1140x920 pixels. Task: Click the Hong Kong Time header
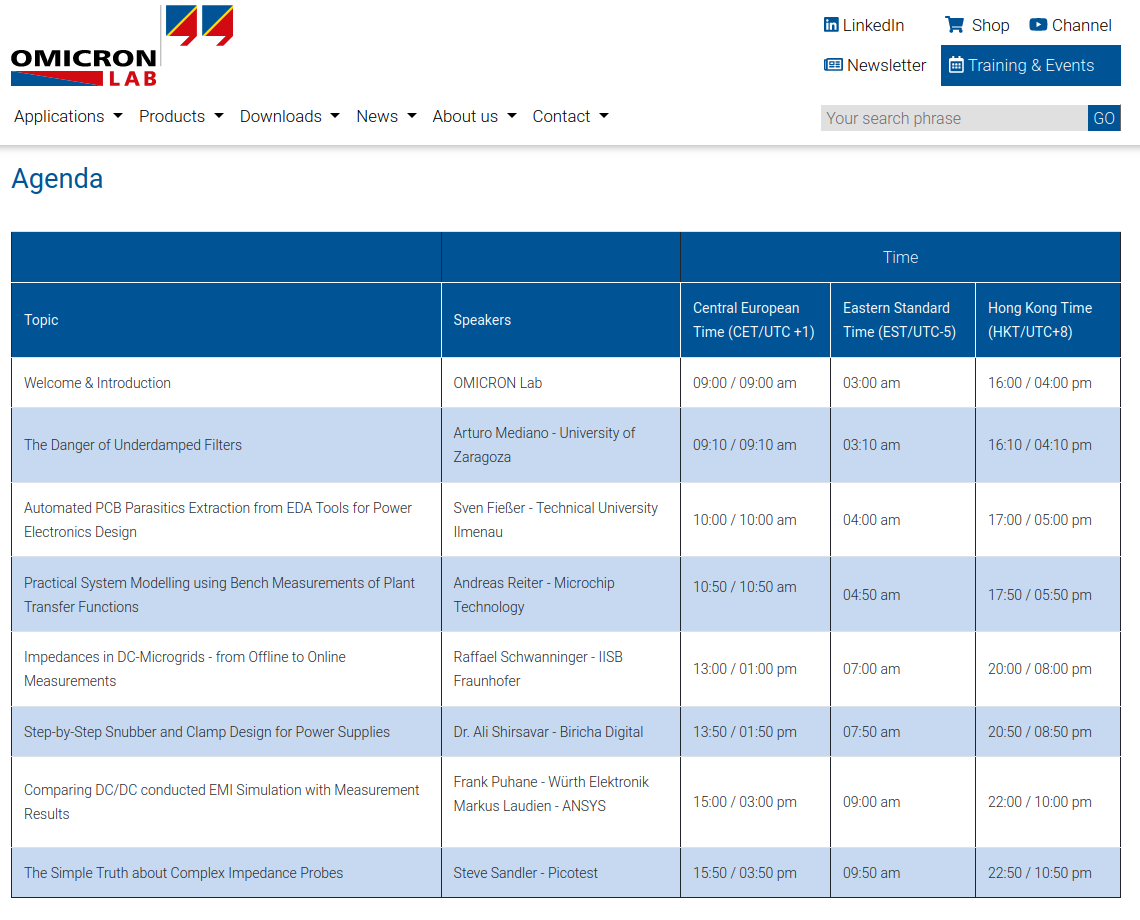1048,320
